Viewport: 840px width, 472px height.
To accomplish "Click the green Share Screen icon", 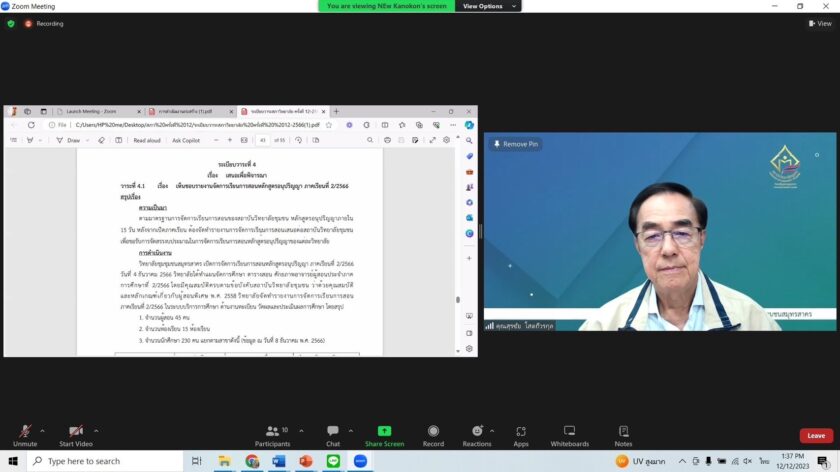I will 384,434.
